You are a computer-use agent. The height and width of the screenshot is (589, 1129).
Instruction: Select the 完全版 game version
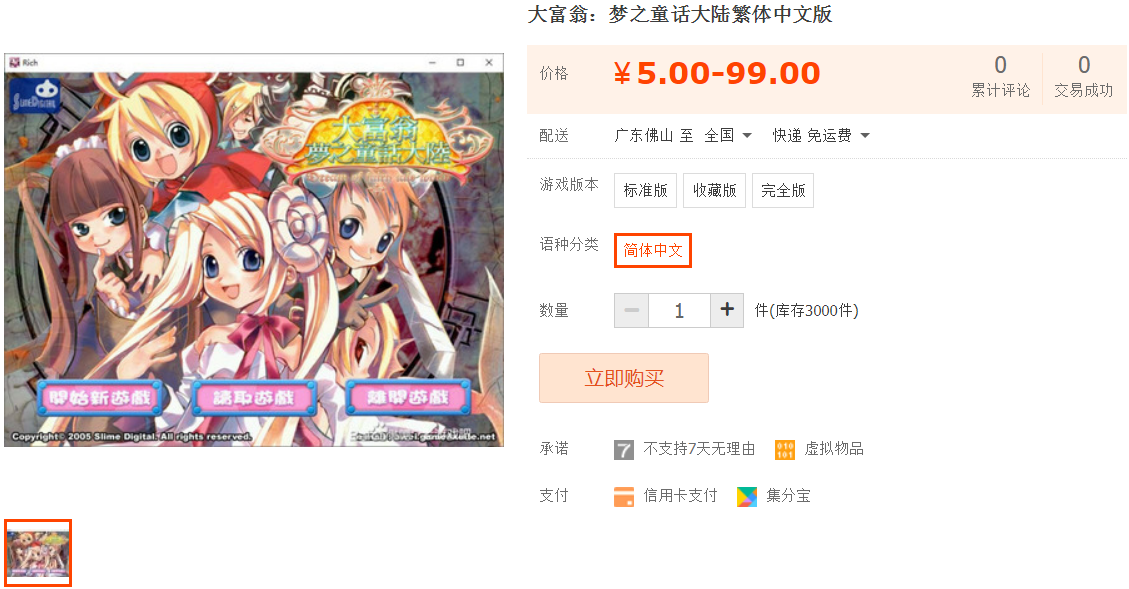[x=783, y=190]
